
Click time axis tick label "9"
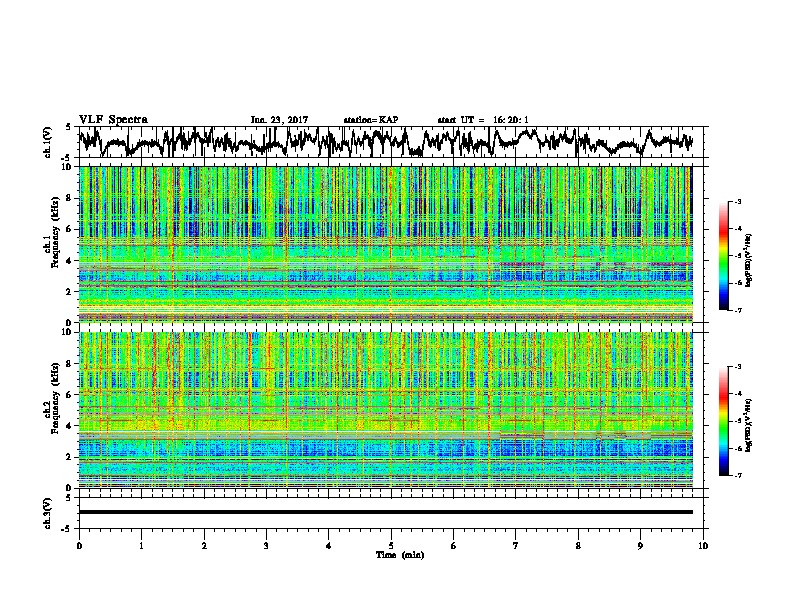pyautogui.click(x=640, y=546)
